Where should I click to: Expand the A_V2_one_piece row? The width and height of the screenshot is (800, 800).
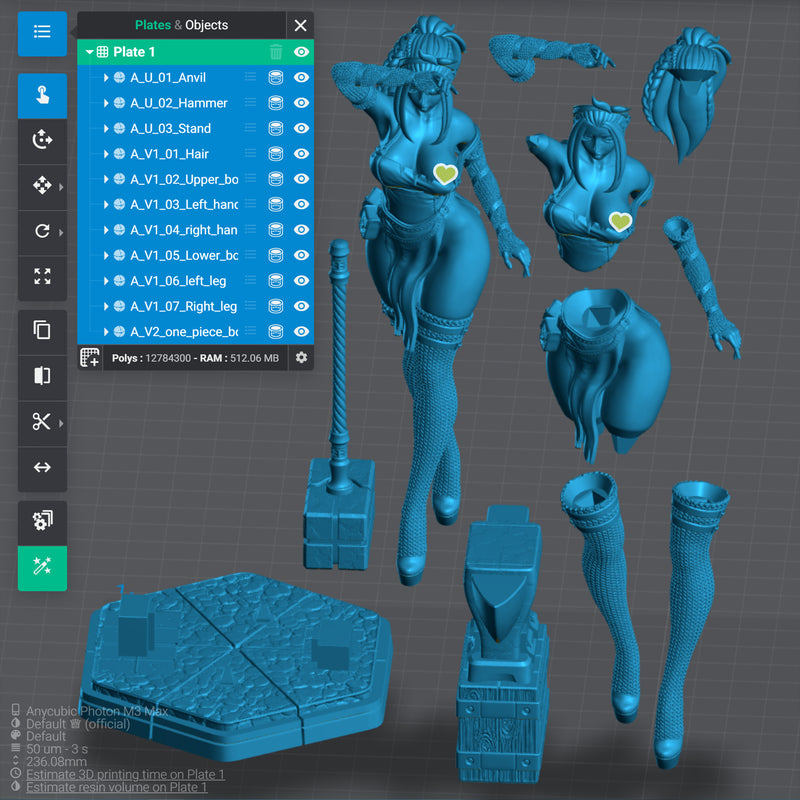106,332
